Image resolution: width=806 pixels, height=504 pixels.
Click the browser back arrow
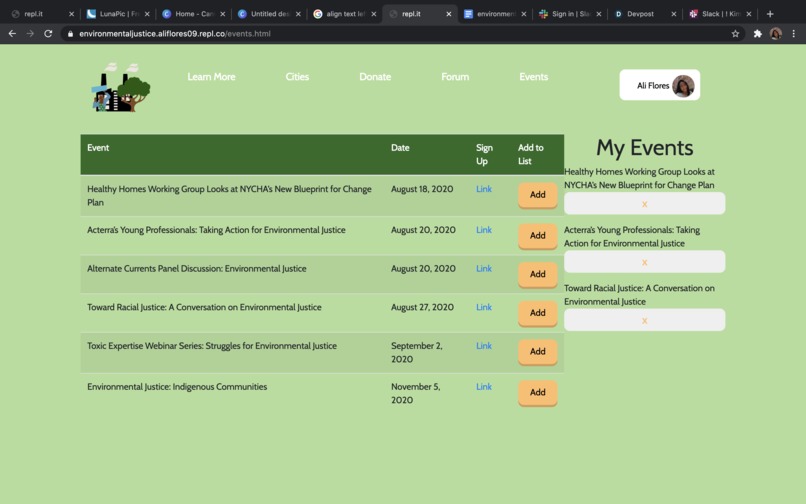tap(12, 33)
